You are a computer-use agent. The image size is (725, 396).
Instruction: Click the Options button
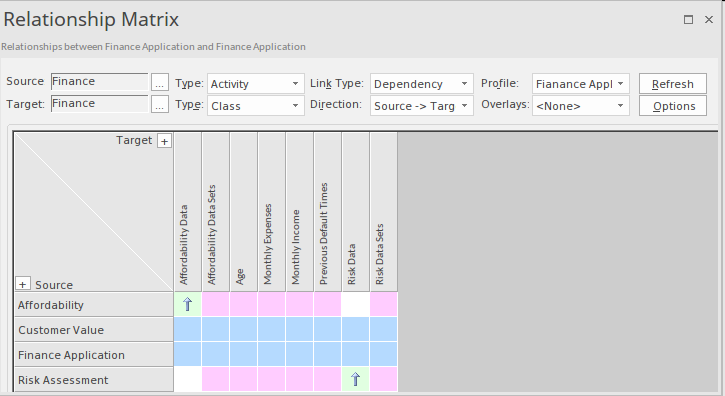point(673,106)
